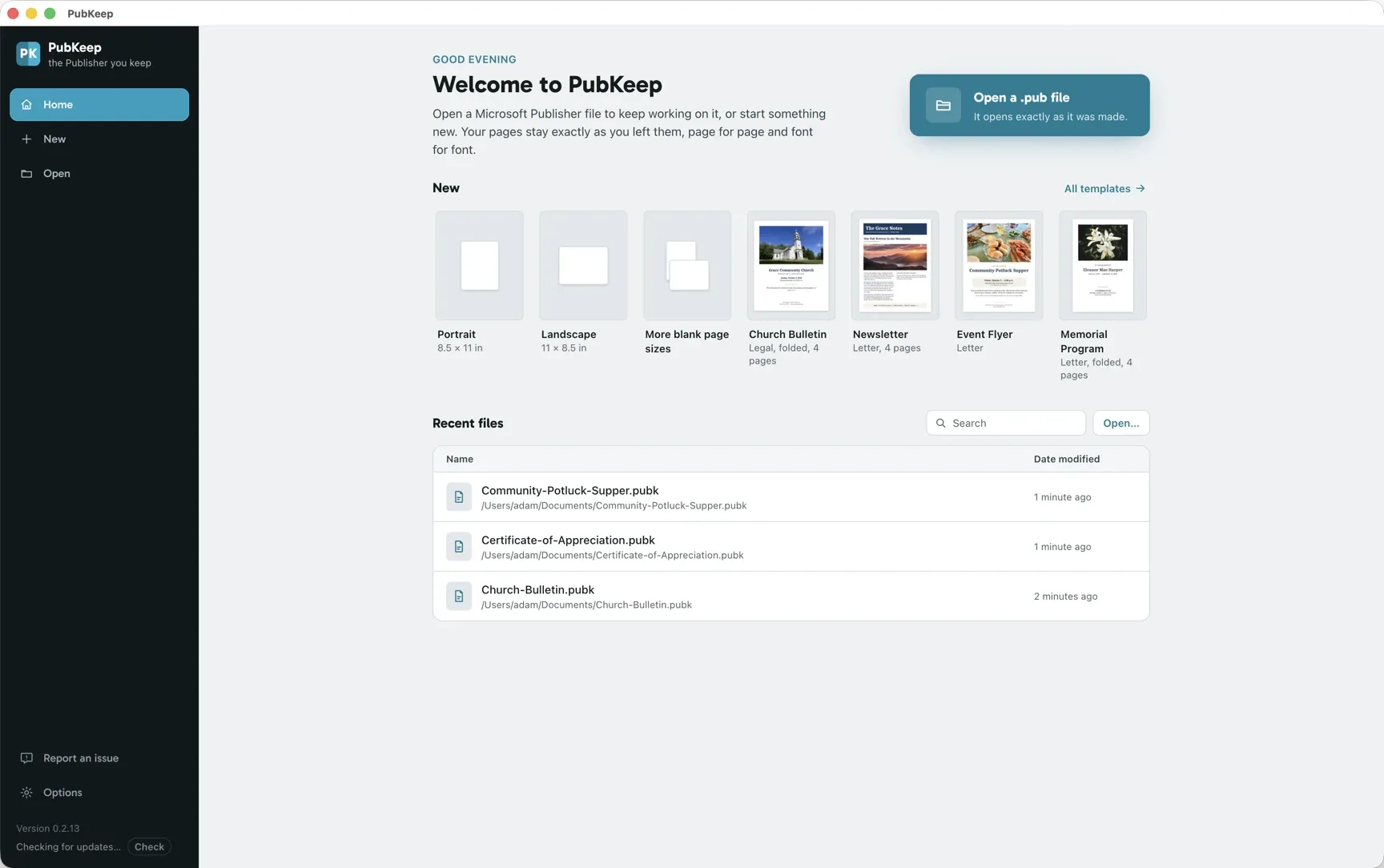The image size is (1384, 868).
Task: Click the PubKeep PK logo icon
Action: point(28,54)
